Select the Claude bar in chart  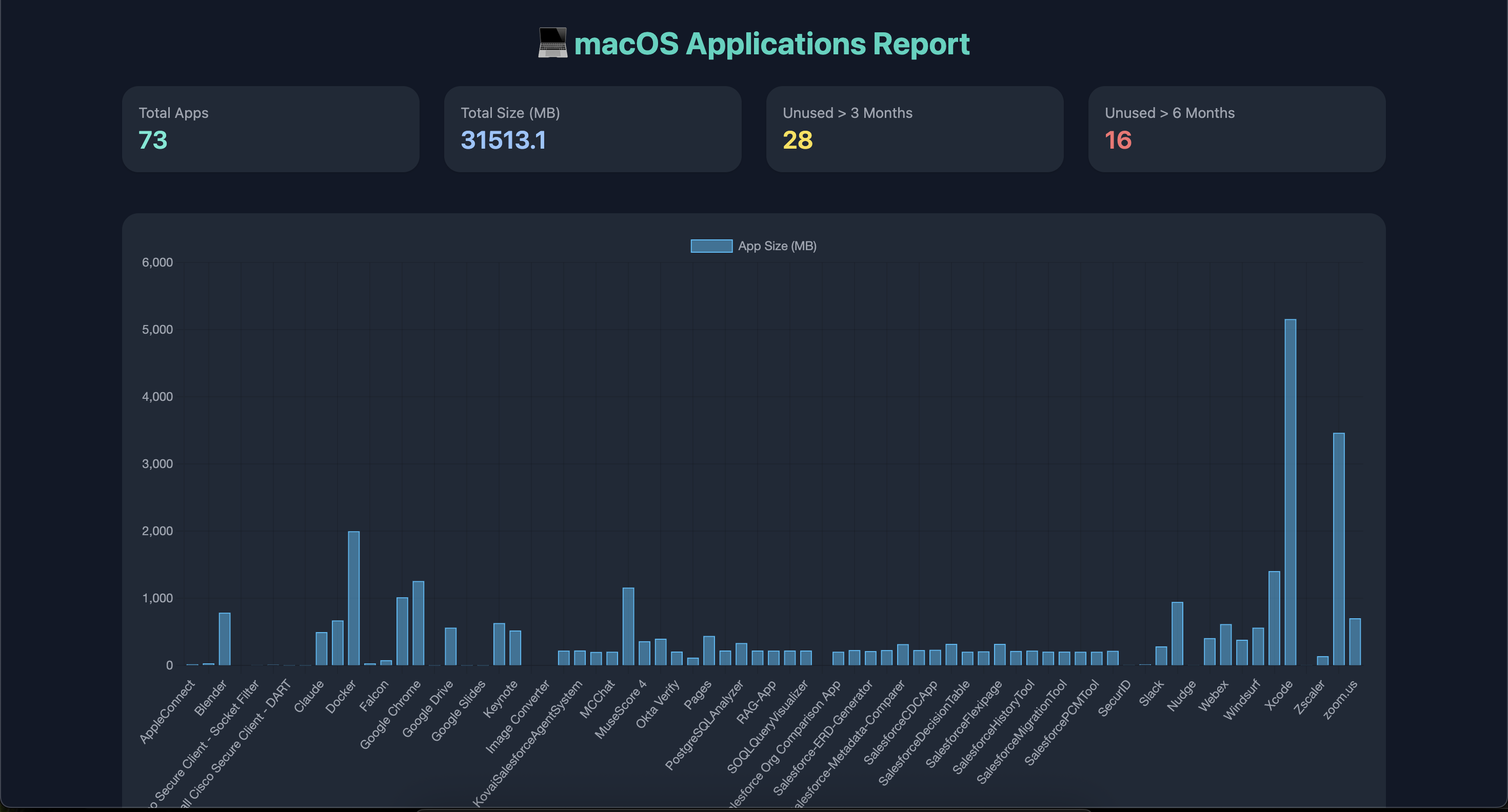point(322,648)
